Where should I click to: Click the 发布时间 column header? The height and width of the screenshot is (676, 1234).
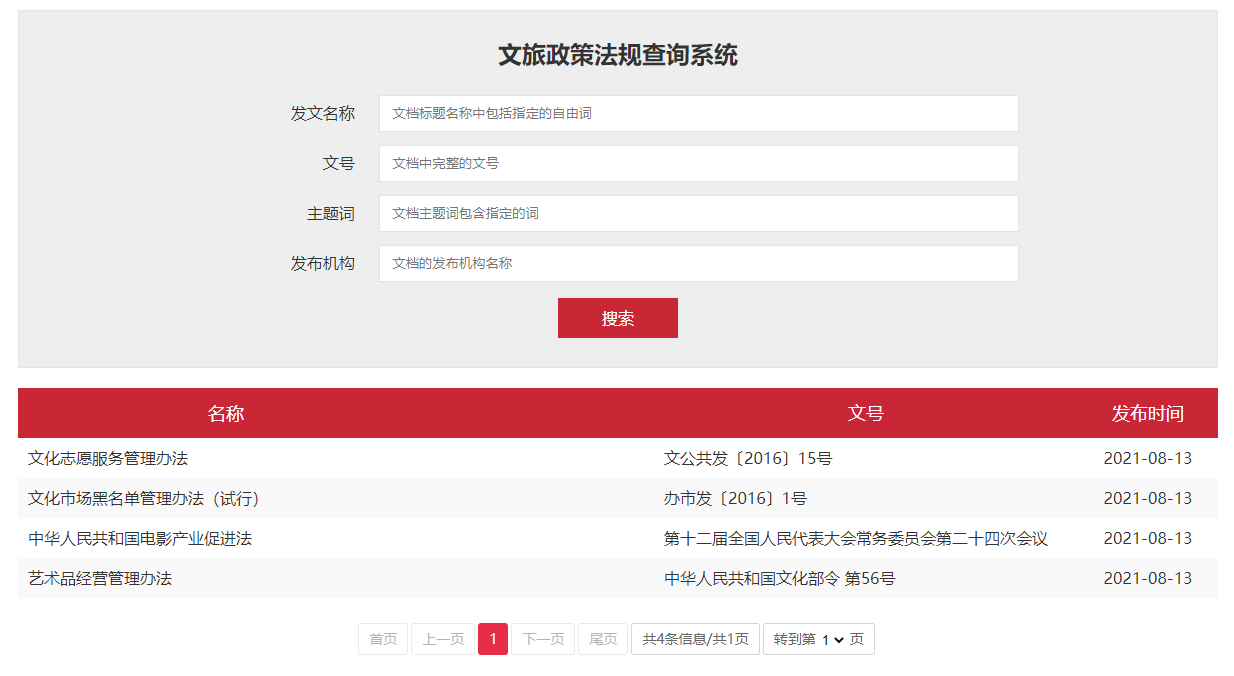(1147, 414)
